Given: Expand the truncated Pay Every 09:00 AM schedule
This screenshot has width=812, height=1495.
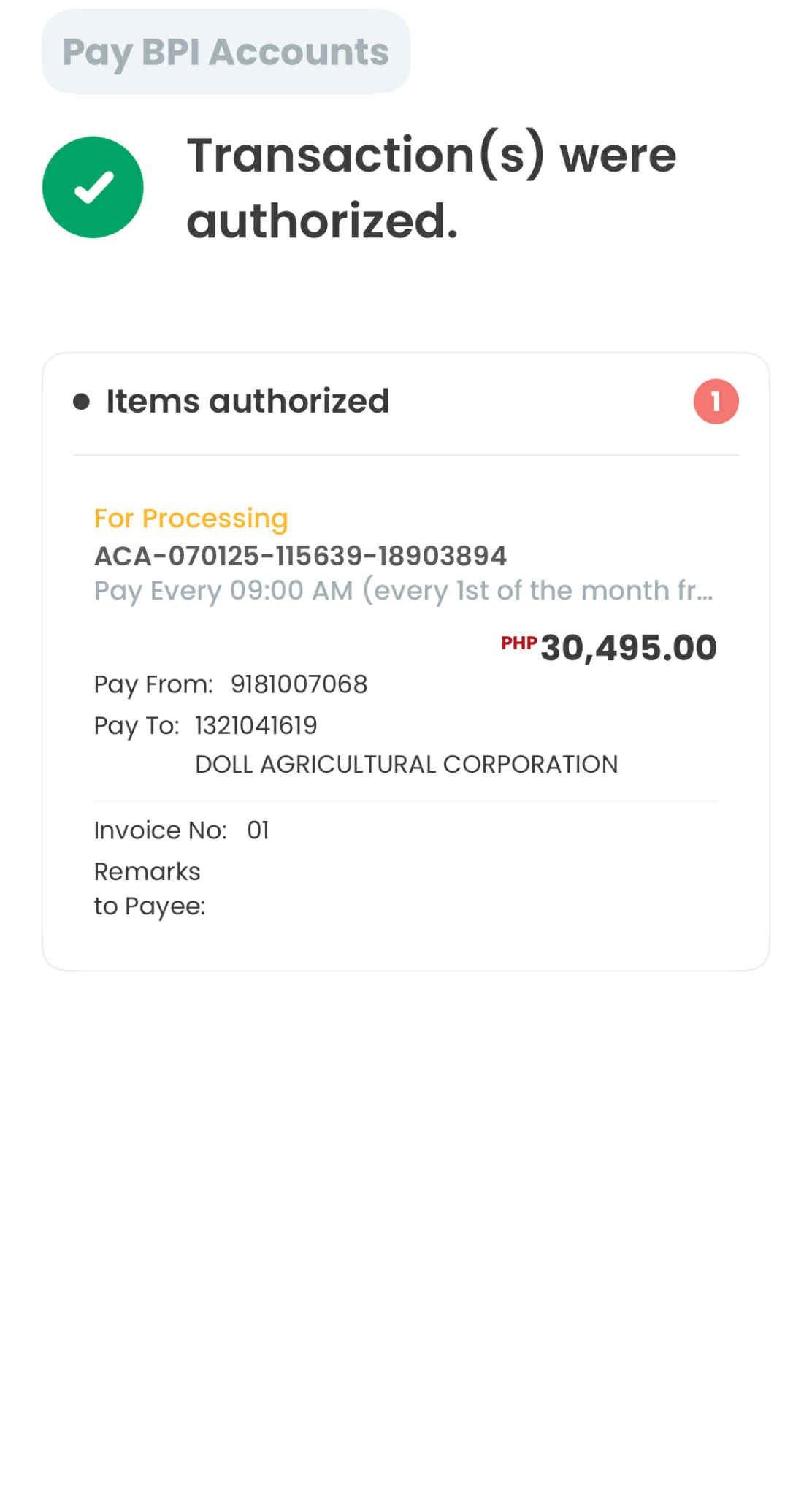Looking at the screenshot, I should (x=403, y=590).
